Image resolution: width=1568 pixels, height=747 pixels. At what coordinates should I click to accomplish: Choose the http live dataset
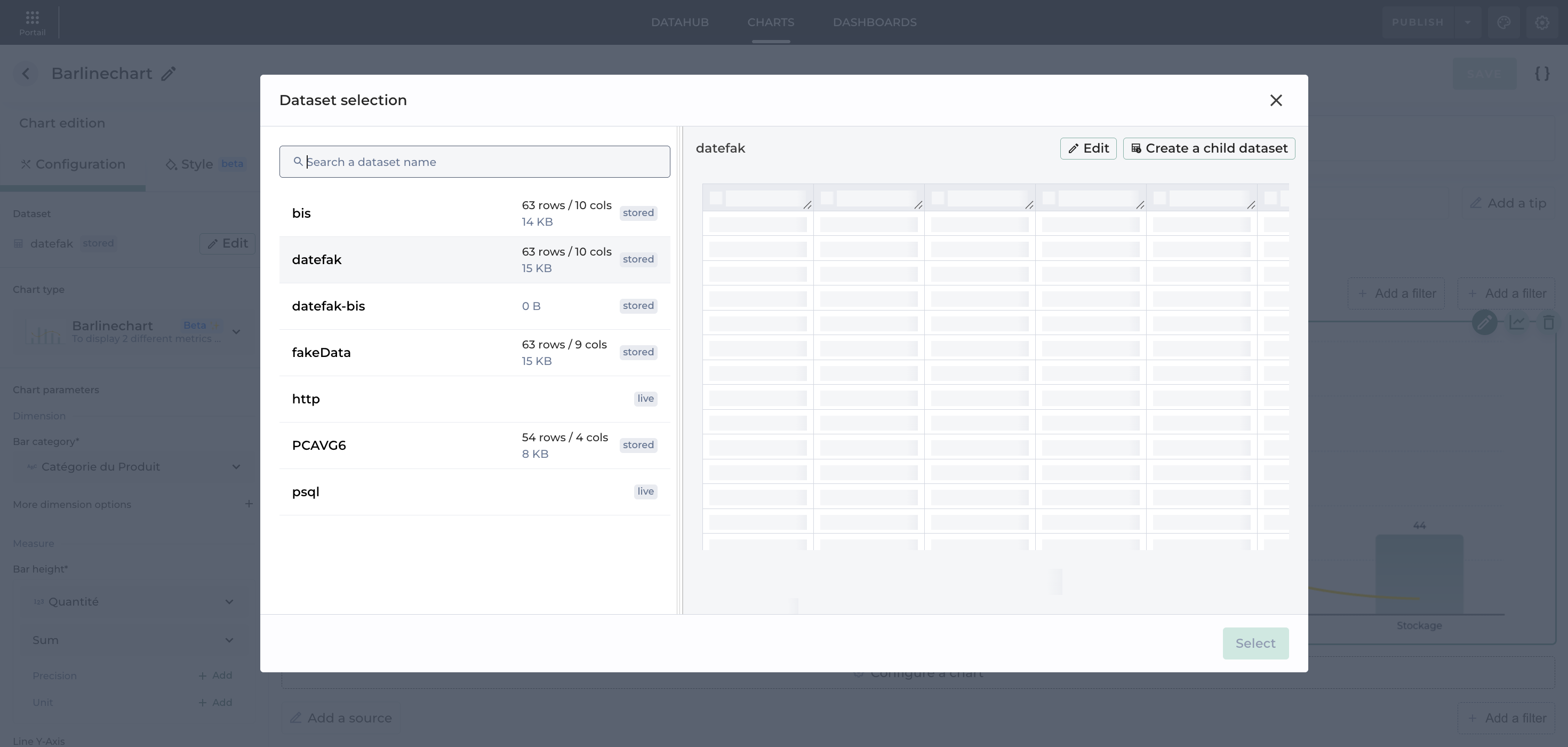click(x=475, y=399)
